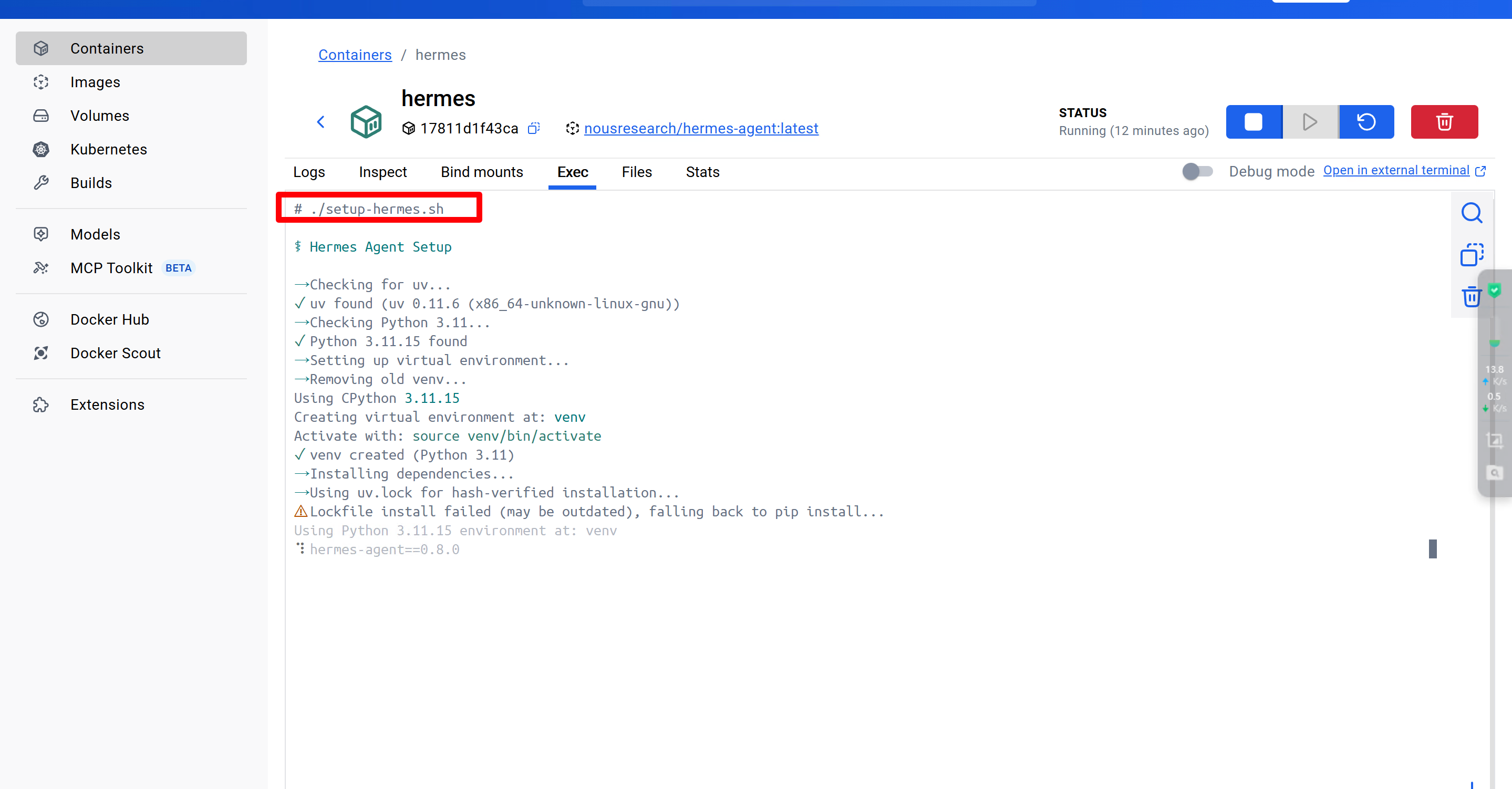Switch to the Stats tab
Screen dimensions: 1512x789
tap(702, 172)
